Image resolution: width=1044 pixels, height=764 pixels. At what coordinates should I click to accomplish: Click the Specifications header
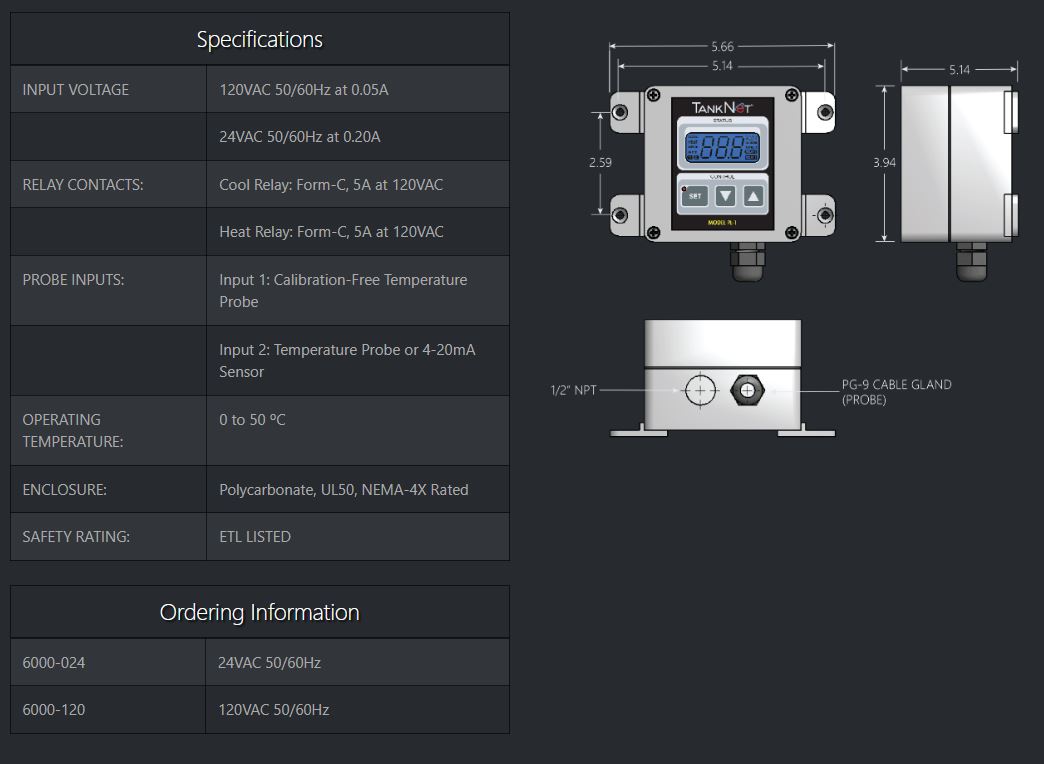coord(259,38)
